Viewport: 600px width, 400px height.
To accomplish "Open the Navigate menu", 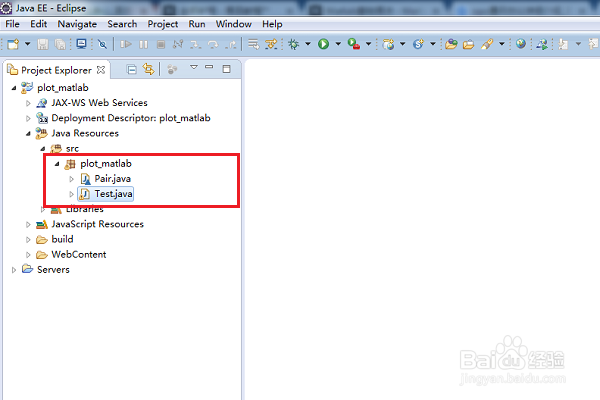I will pos(77,24).
